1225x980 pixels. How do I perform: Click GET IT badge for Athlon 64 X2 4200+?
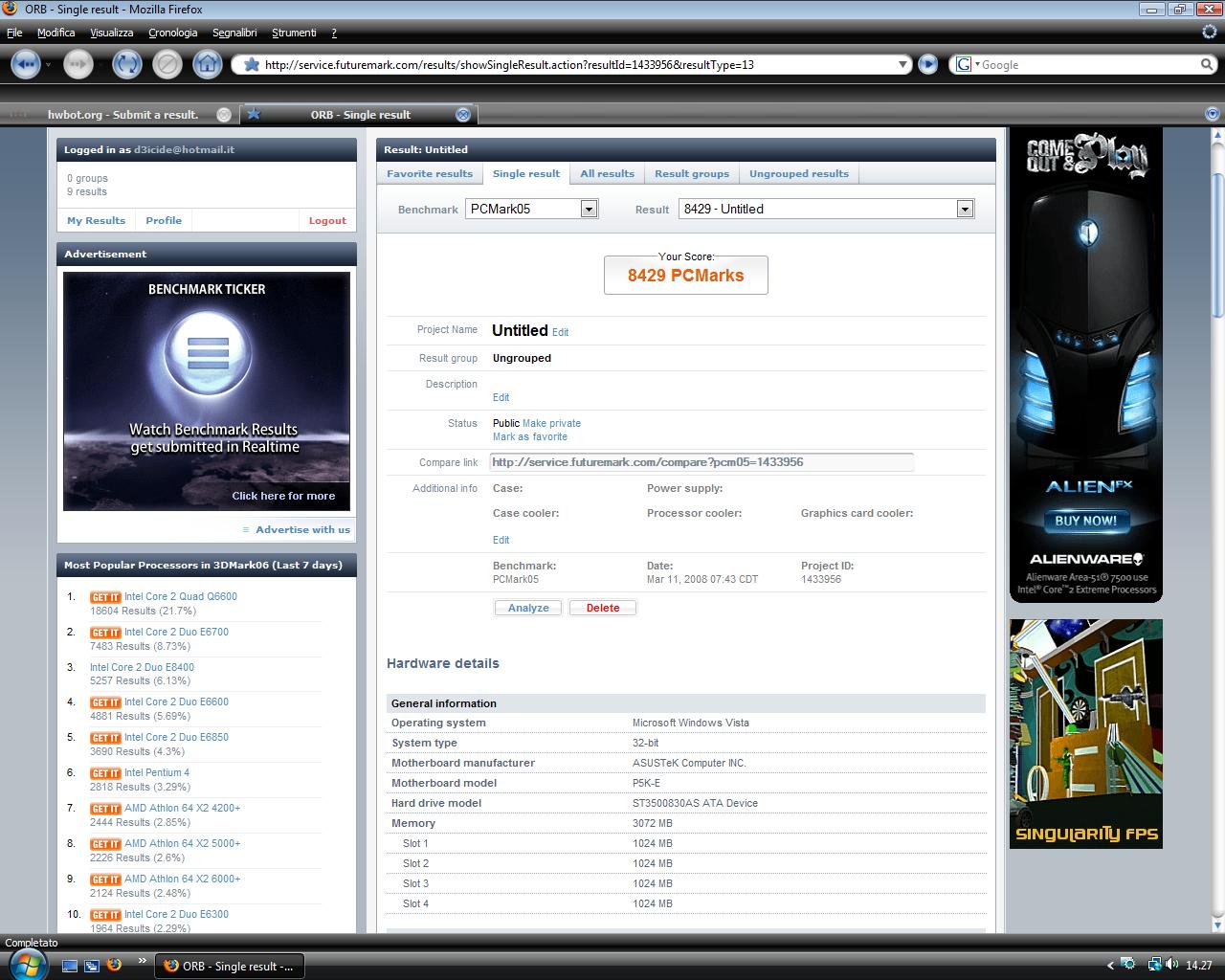coord(105,809)
